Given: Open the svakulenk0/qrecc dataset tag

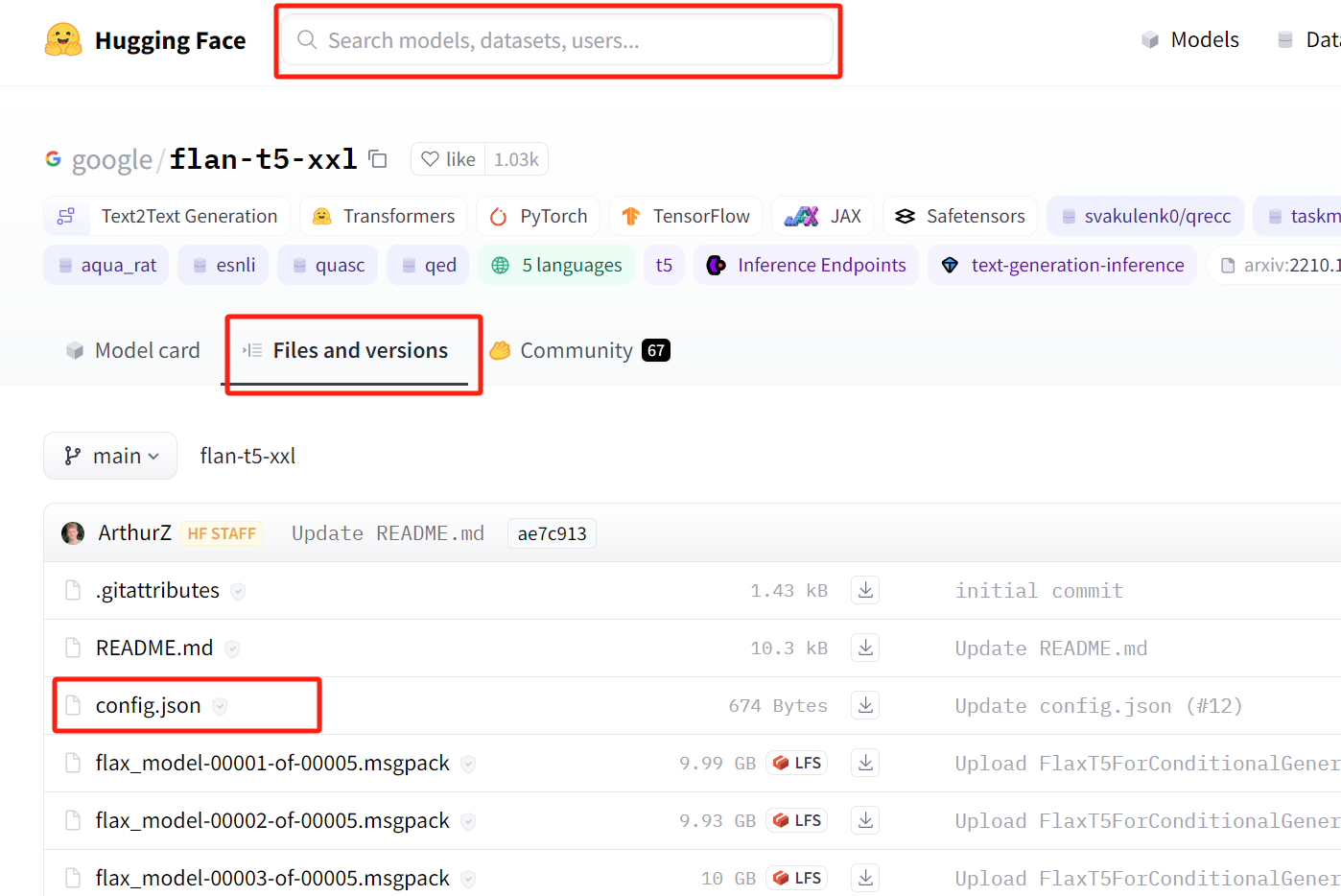Looking at the screenshot, I should tap(1145, 217).
